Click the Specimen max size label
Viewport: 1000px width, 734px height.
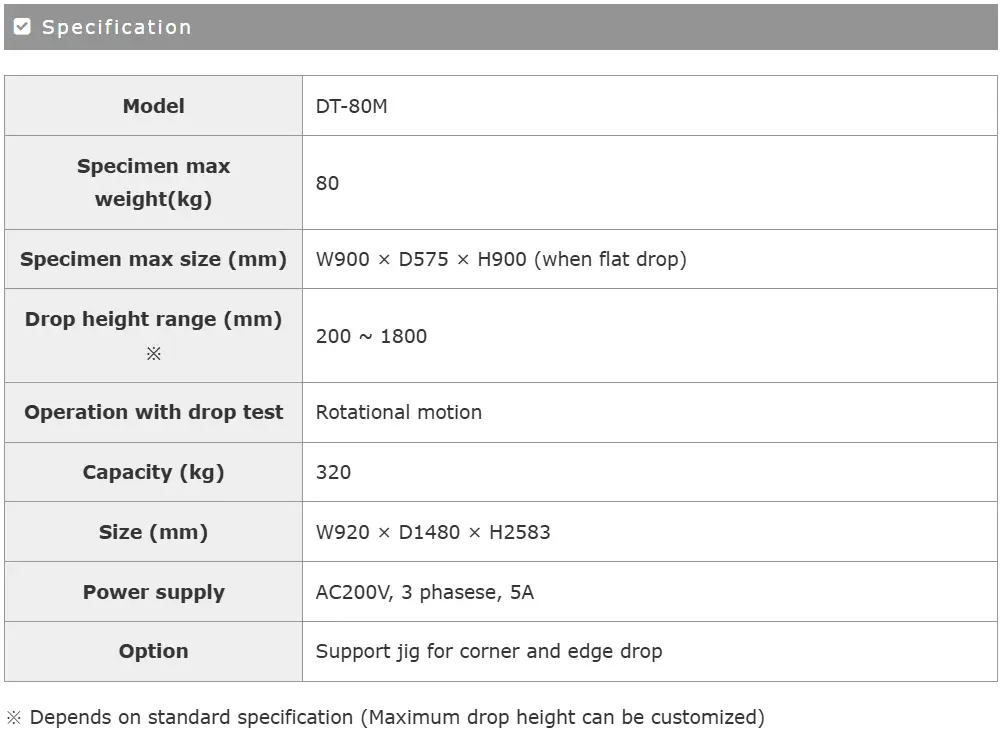153,259
